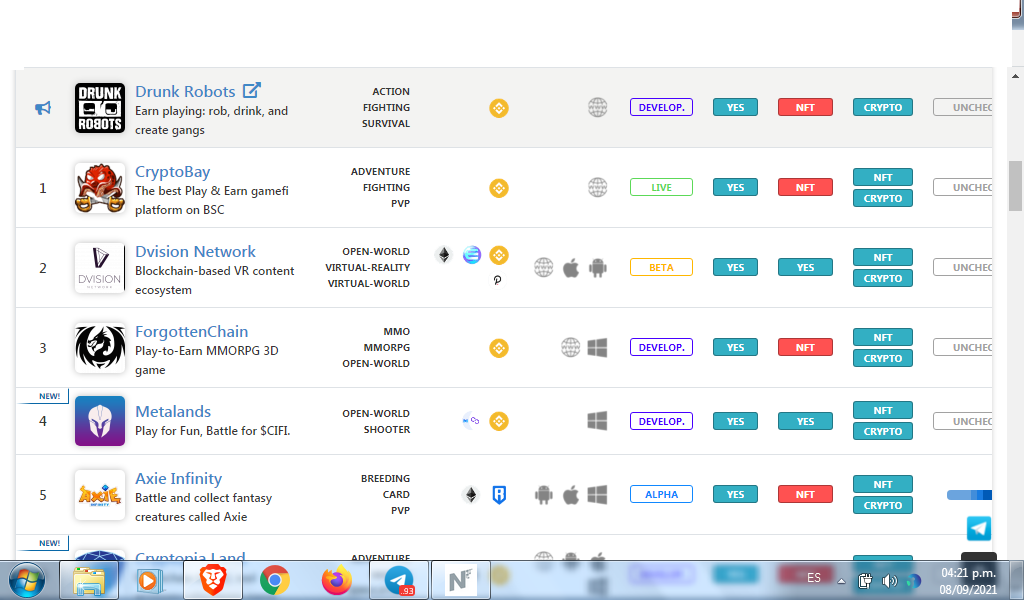Click the scrollbar up arrow
Viewport: 1024px width, 600px height.
pyautogui.click(x=1016, y=76)
